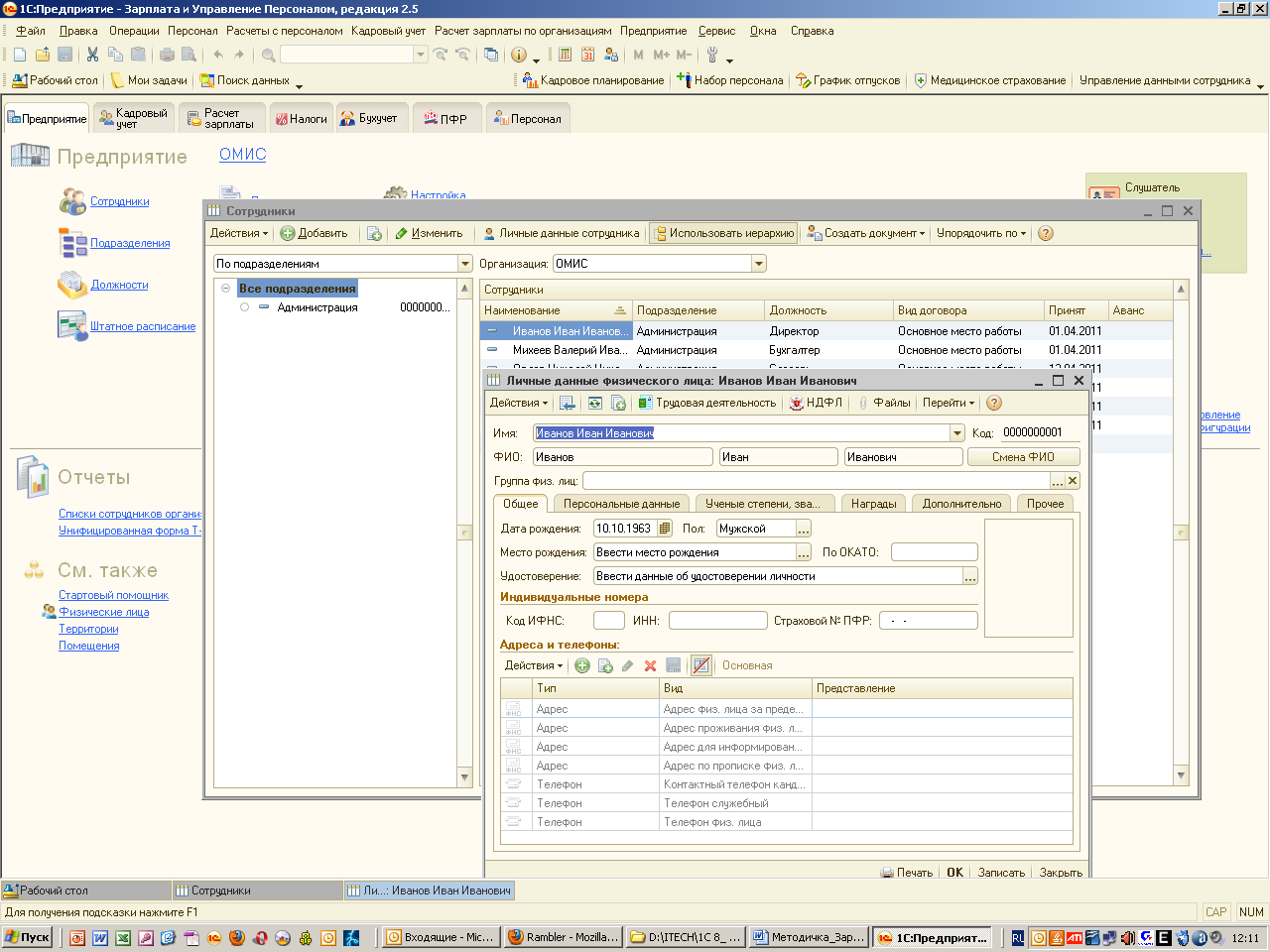
Task: Open Набор персонала toolbar item
Action: pos(730,80)
